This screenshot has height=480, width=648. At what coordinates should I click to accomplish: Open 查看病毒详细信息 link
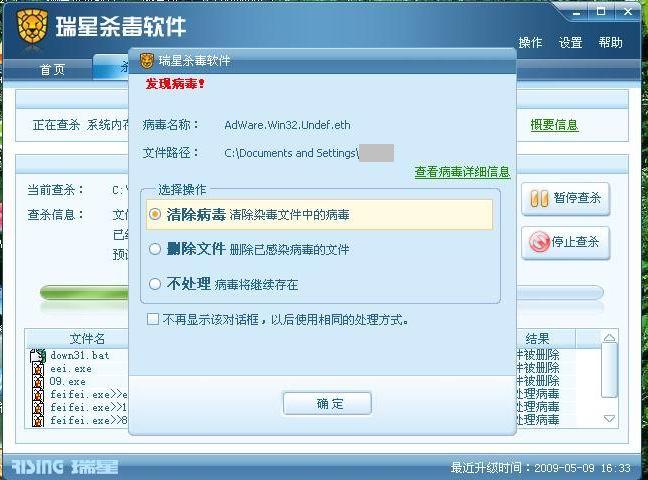462,172
